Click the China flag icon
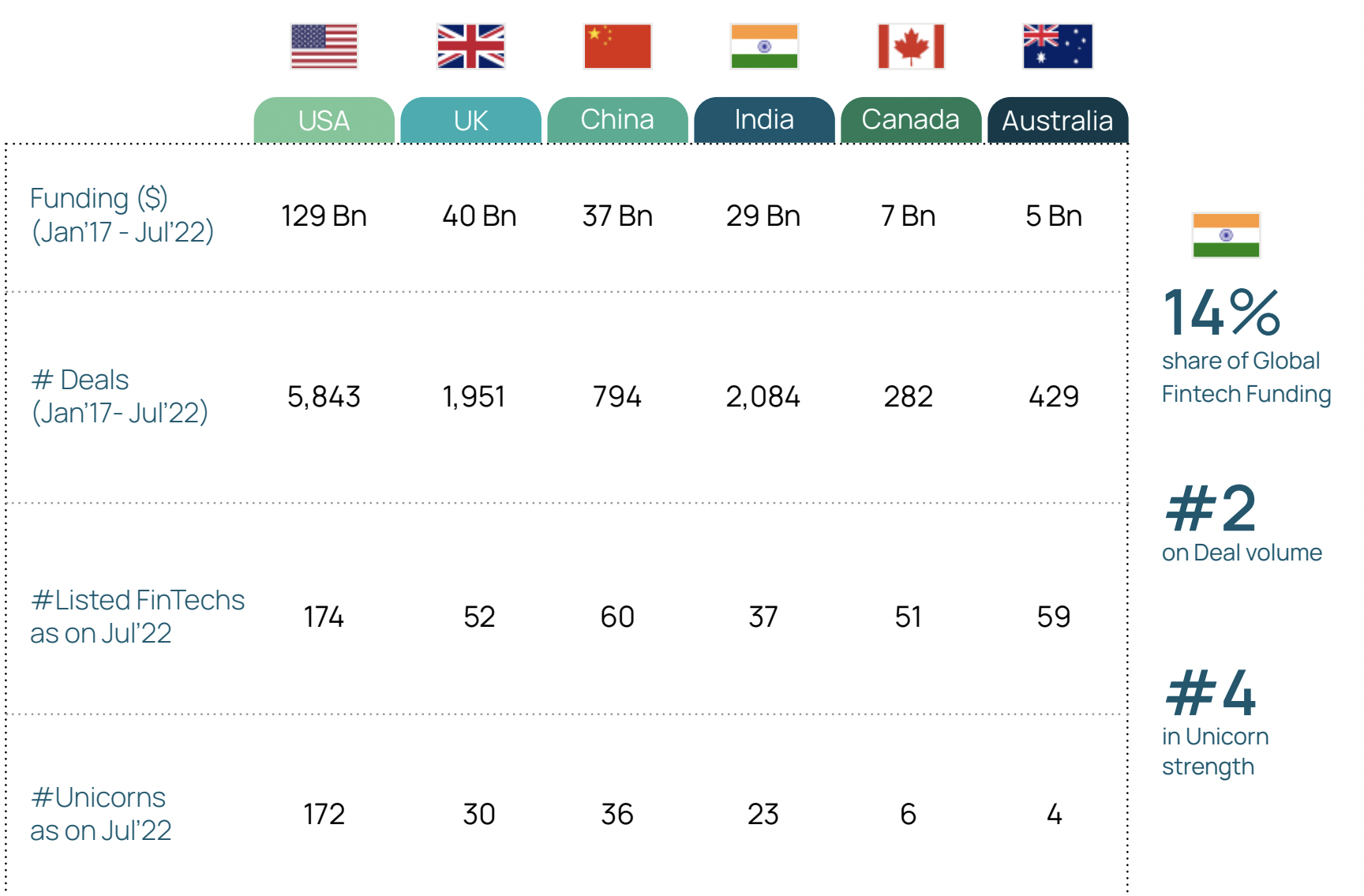 (617, 47)
